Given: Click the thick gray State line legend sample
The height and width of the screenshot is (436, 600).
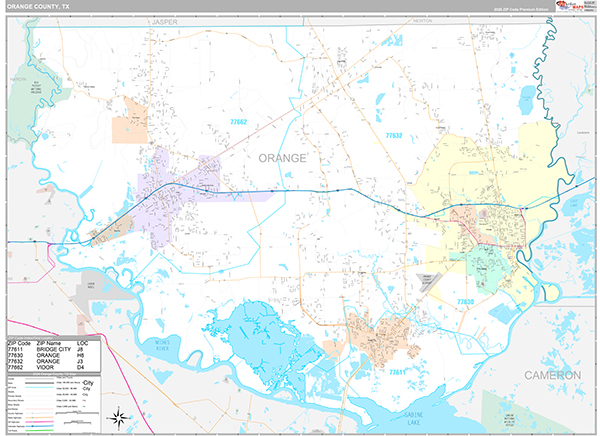Looking at the screenshot, I should [x=39, y=383].
